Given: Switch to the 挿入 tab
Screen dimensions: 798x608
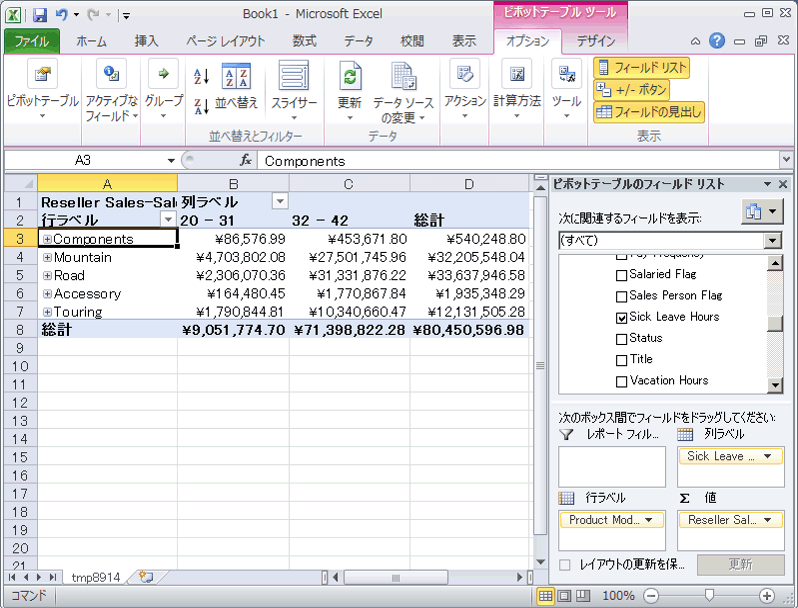Looking at the screenshot, I should coord(147,41).
